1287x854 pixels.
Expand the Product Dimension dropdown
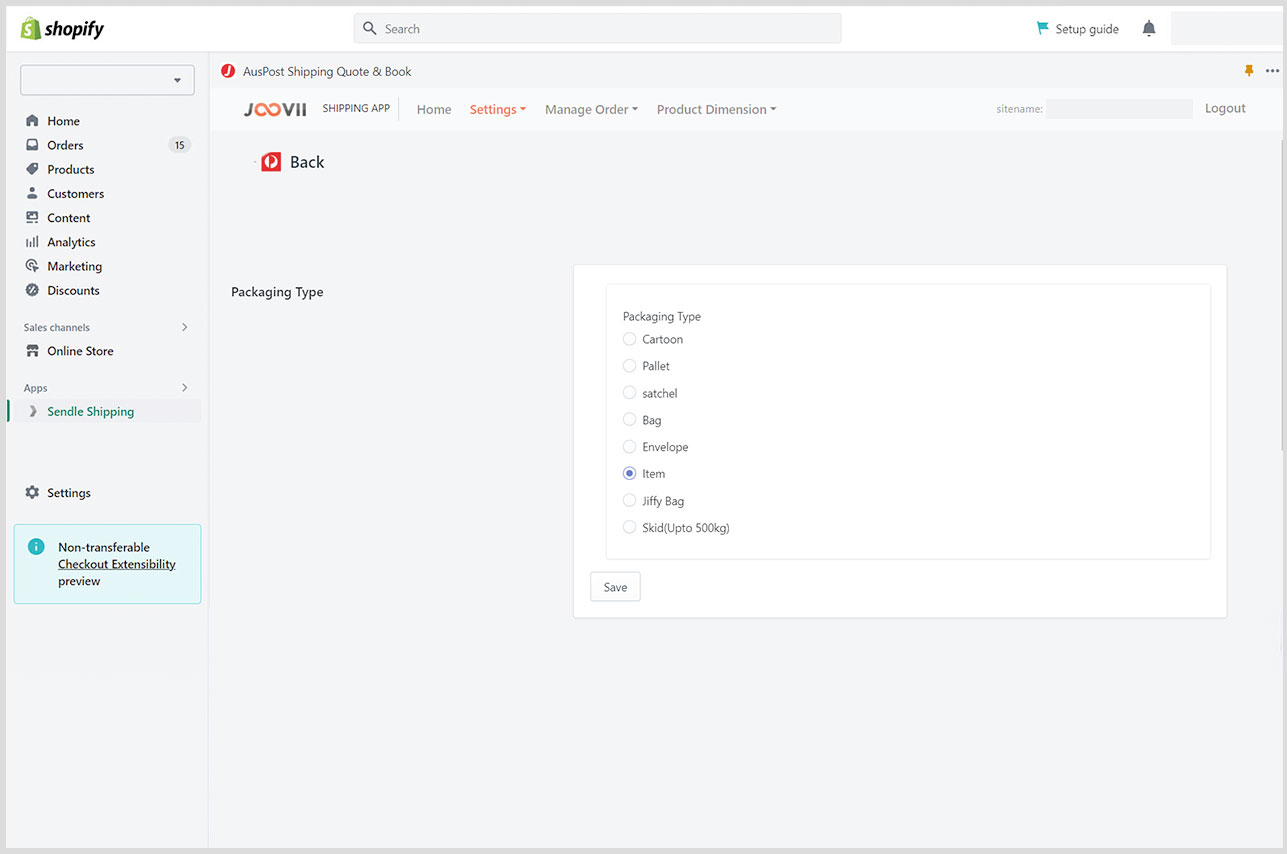click(x=716, y=110)
